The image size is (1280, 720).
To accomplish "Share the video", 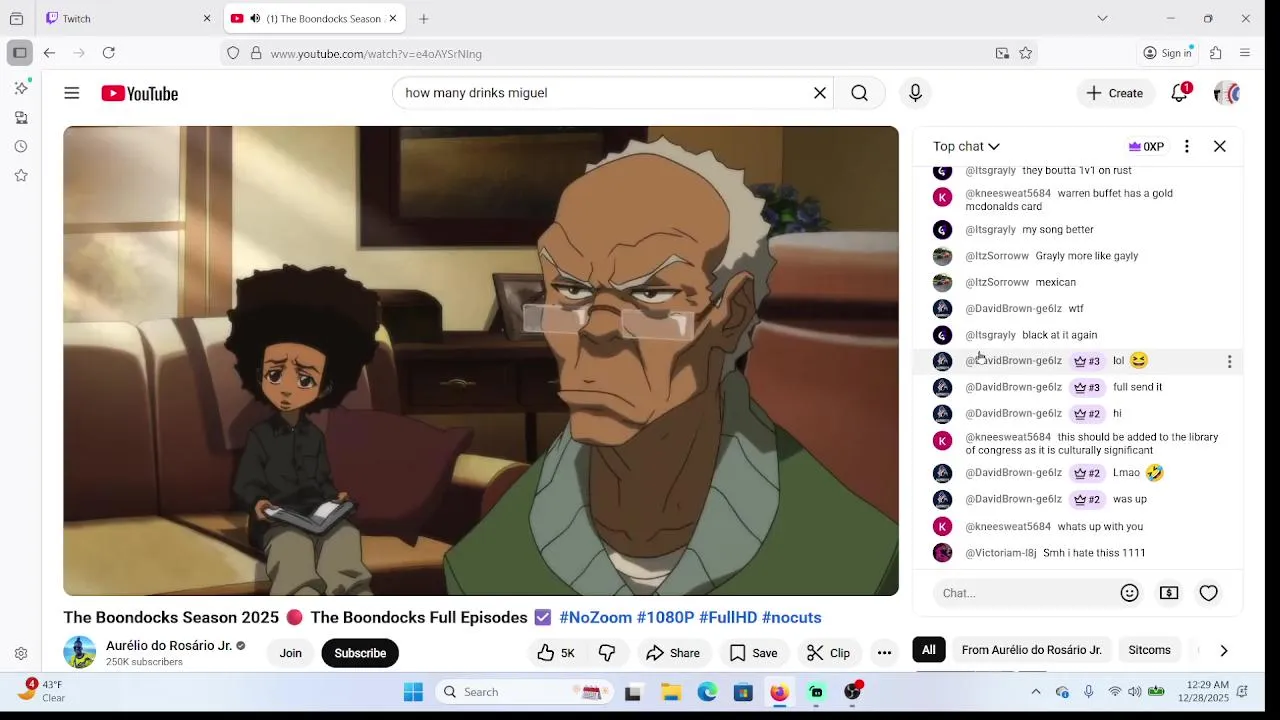I will 673,653.
